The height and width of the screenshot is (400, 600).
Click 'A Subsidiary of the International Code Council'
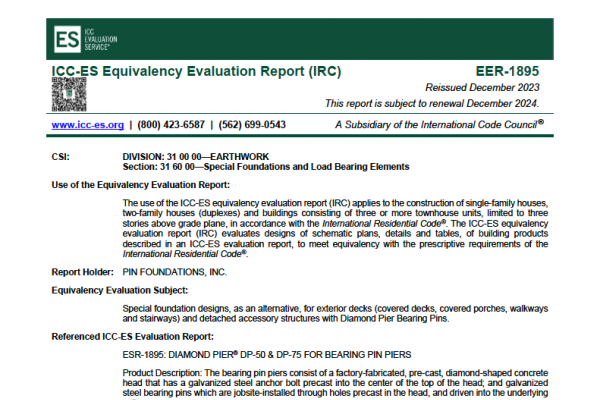pyautogui.click(x=439, y=124)
